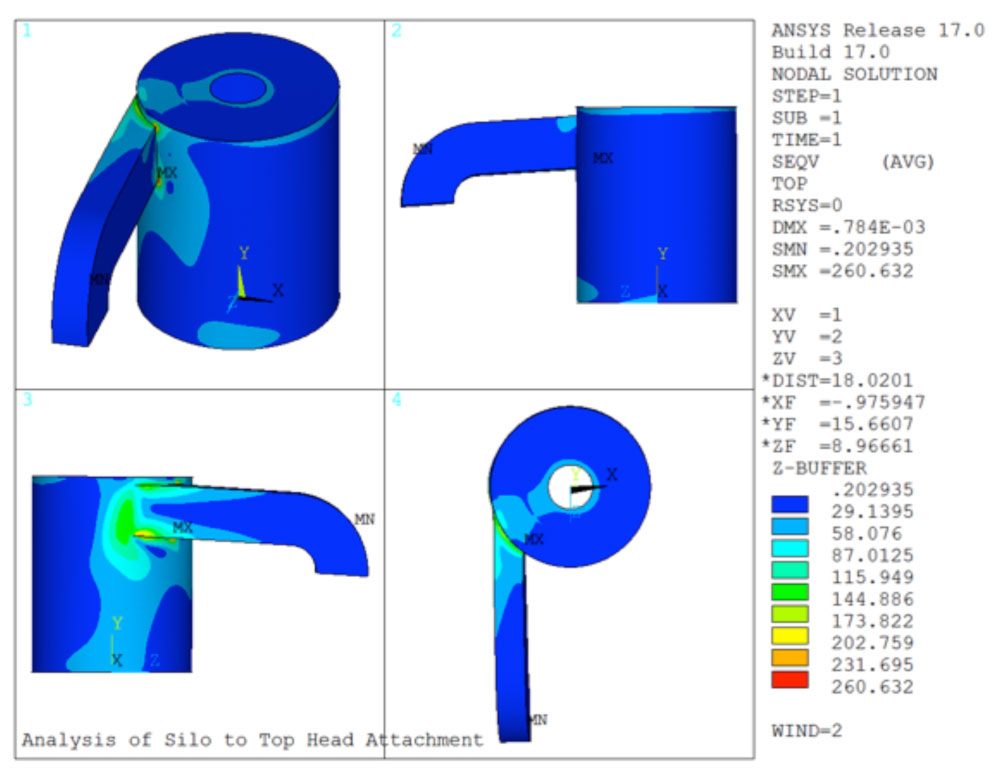Click the 'STEP=1' entry
1000x777 pixels.
807,96
